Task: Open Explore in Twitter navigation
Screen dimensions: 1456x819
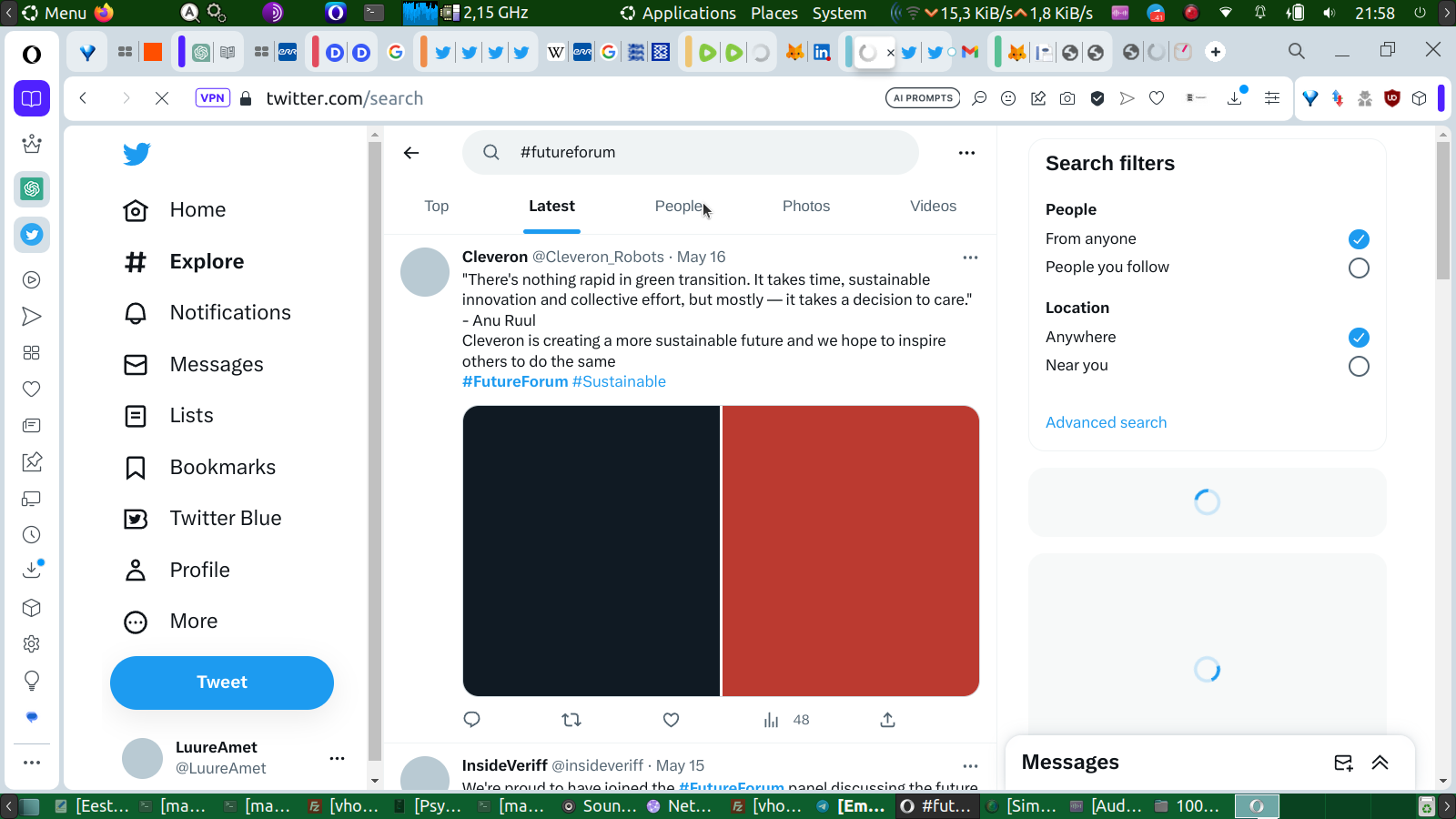Action: [x=184, y=262]
